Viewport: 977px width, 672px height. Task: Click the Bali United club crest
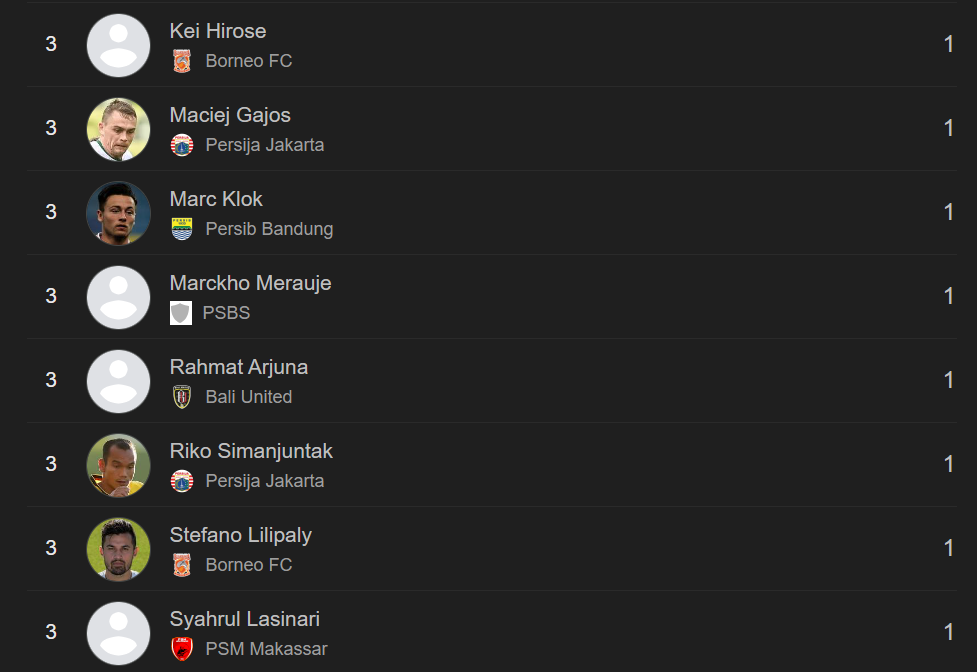coord(181,397)
